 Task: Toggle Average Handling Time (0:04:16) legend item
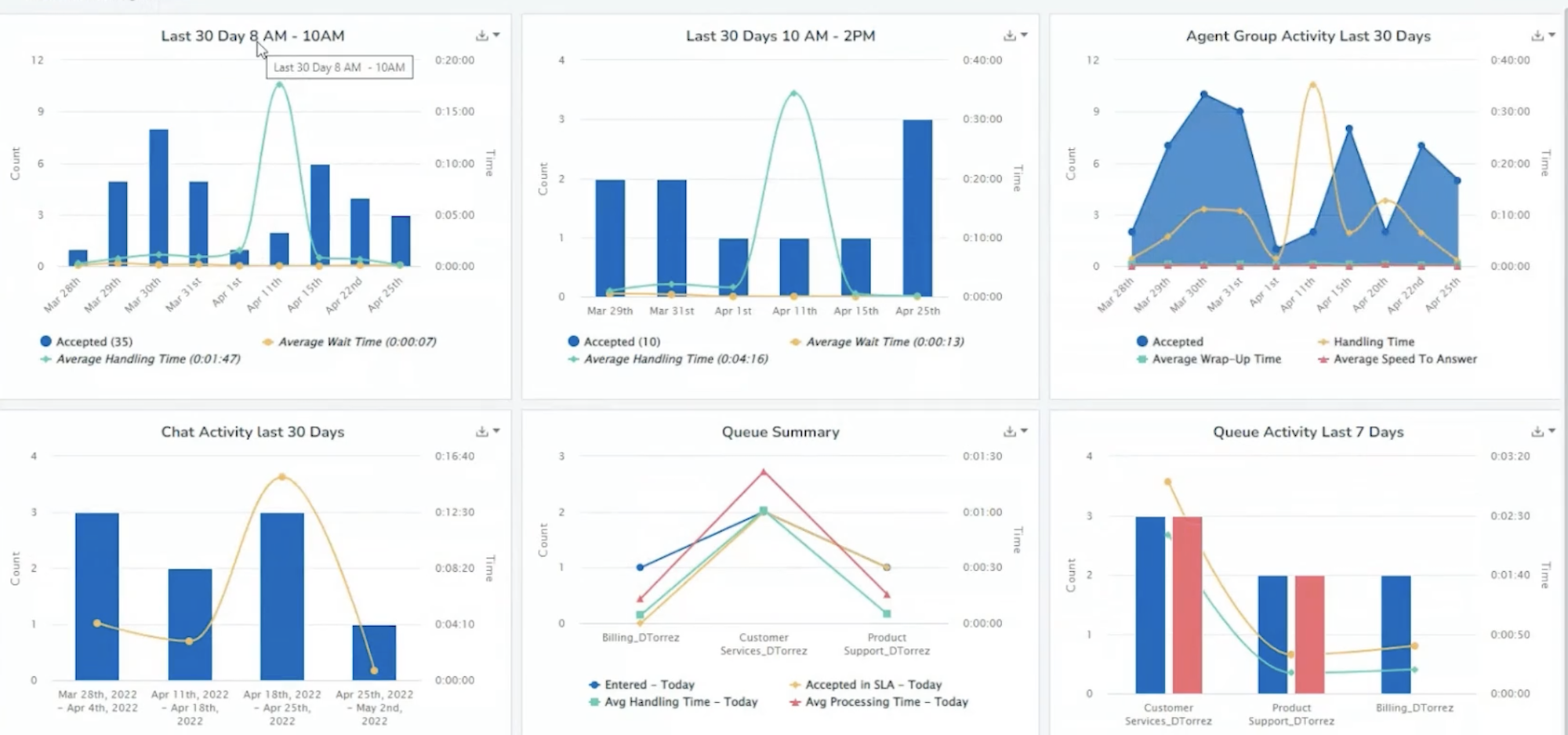tap(668, 358)
